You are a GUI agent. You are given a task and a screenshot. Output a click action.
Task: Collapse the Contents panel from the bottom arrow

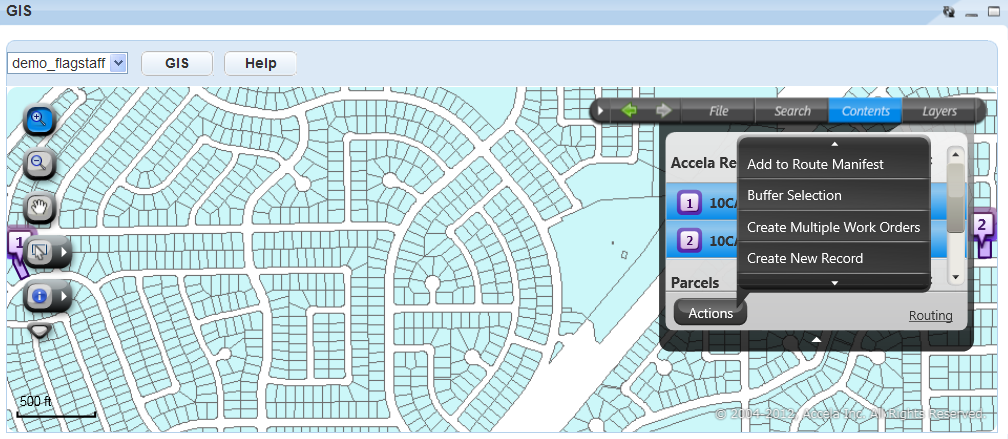click(x=816, y=340)
